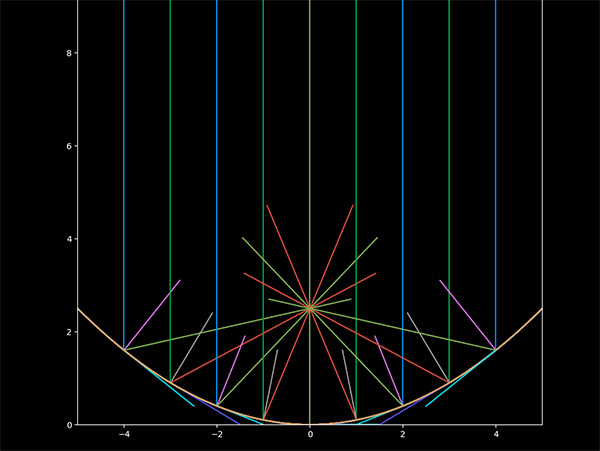Click the 4 tick label on x-axis

coord(496,434)
